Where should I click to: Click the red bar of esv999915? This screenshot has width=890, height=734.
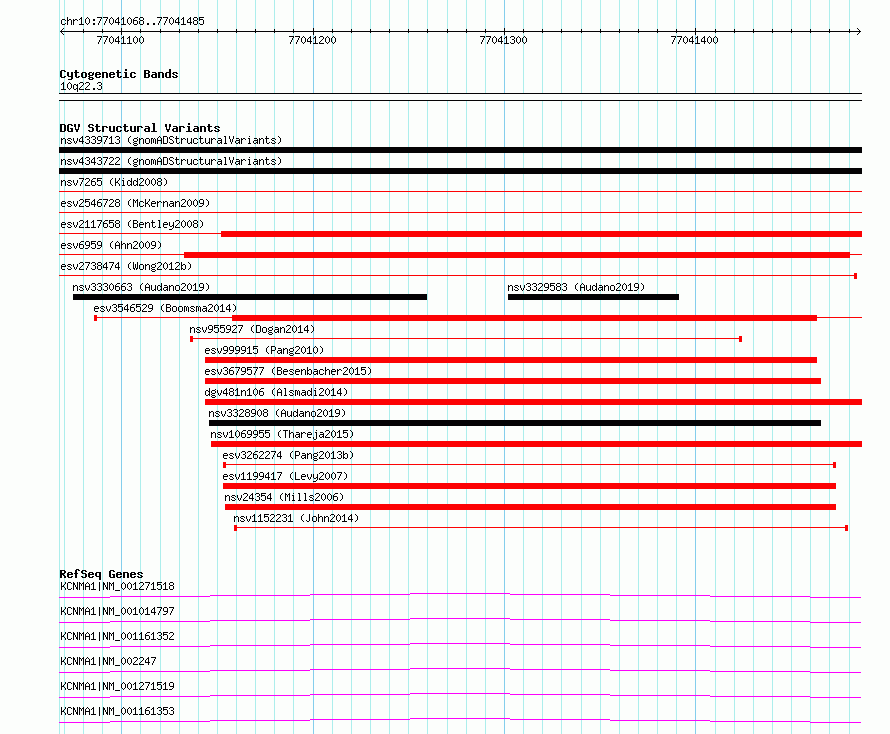click(x=511, y=360)
